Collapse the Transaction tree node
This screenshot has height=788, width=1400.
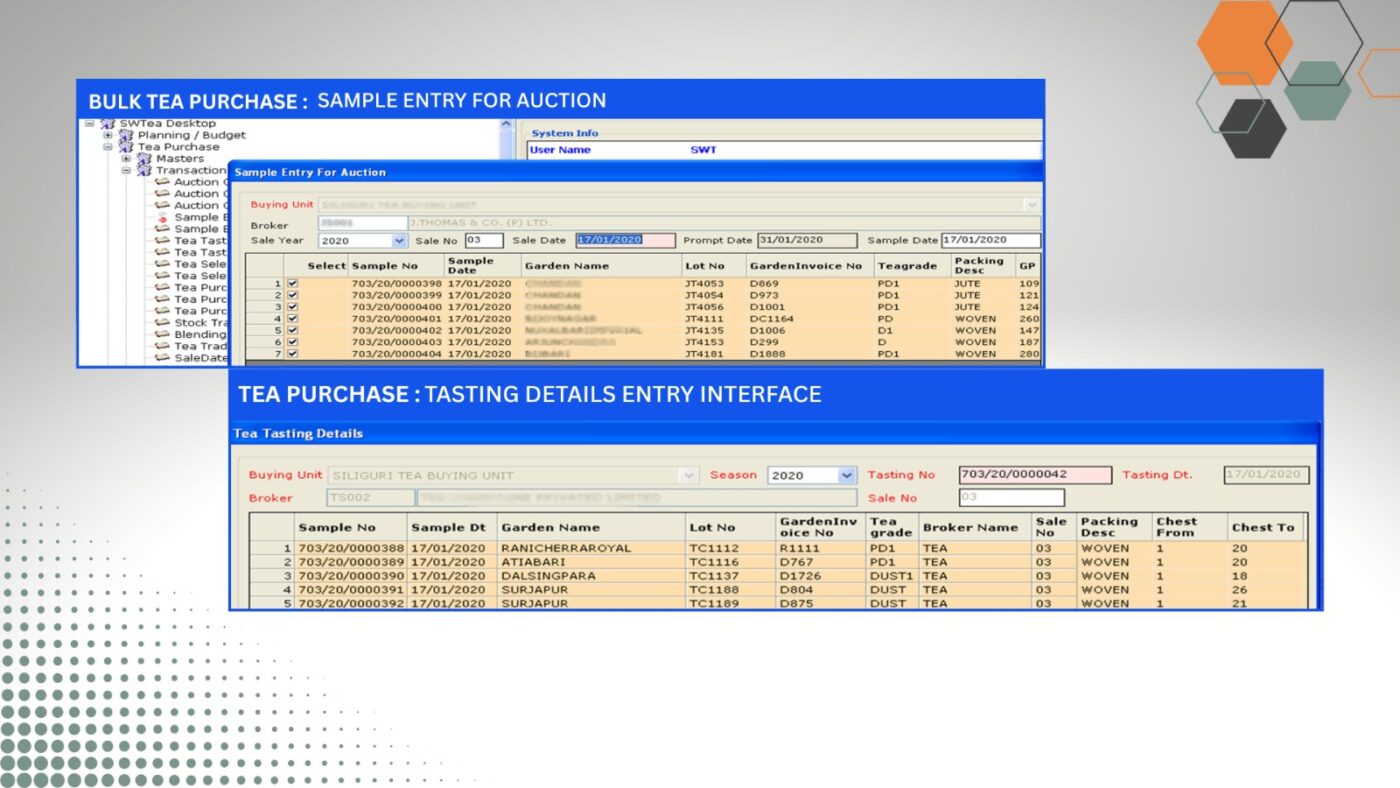coord(126,170)
